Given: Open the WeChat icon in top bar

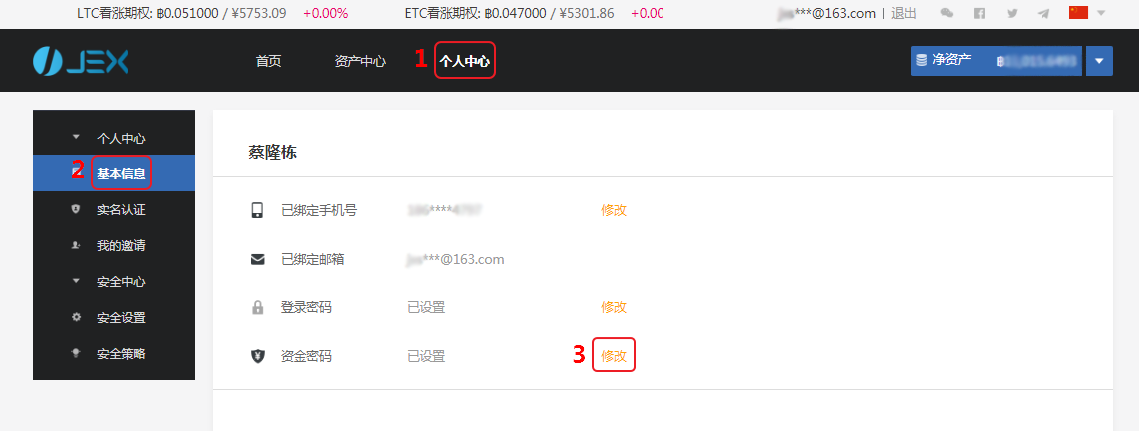Looking at the screenshot, I should click(947, 13).
